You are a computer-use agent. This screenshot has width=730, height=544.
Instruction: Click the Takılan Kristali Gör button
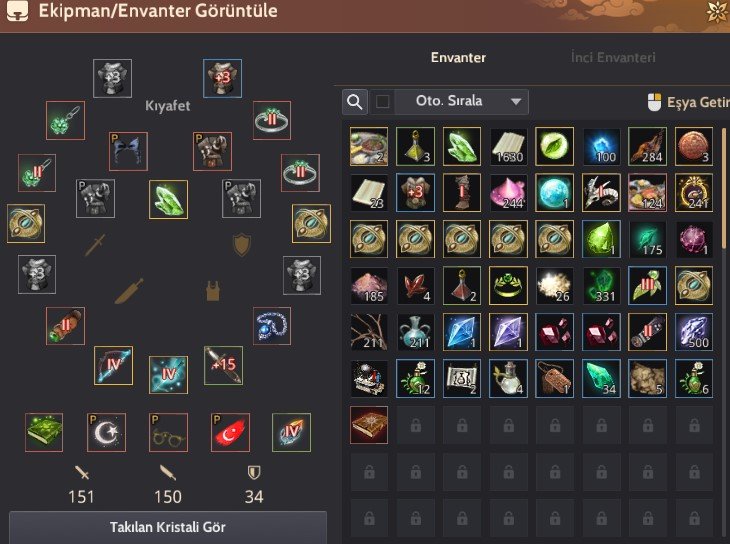tap(168, 527)
